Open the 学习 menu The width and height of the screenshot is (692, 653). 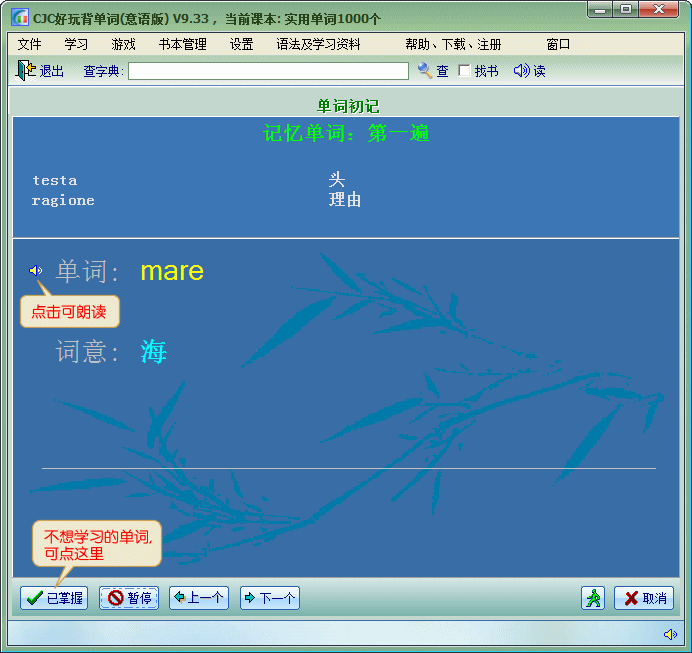coord(77,45)
